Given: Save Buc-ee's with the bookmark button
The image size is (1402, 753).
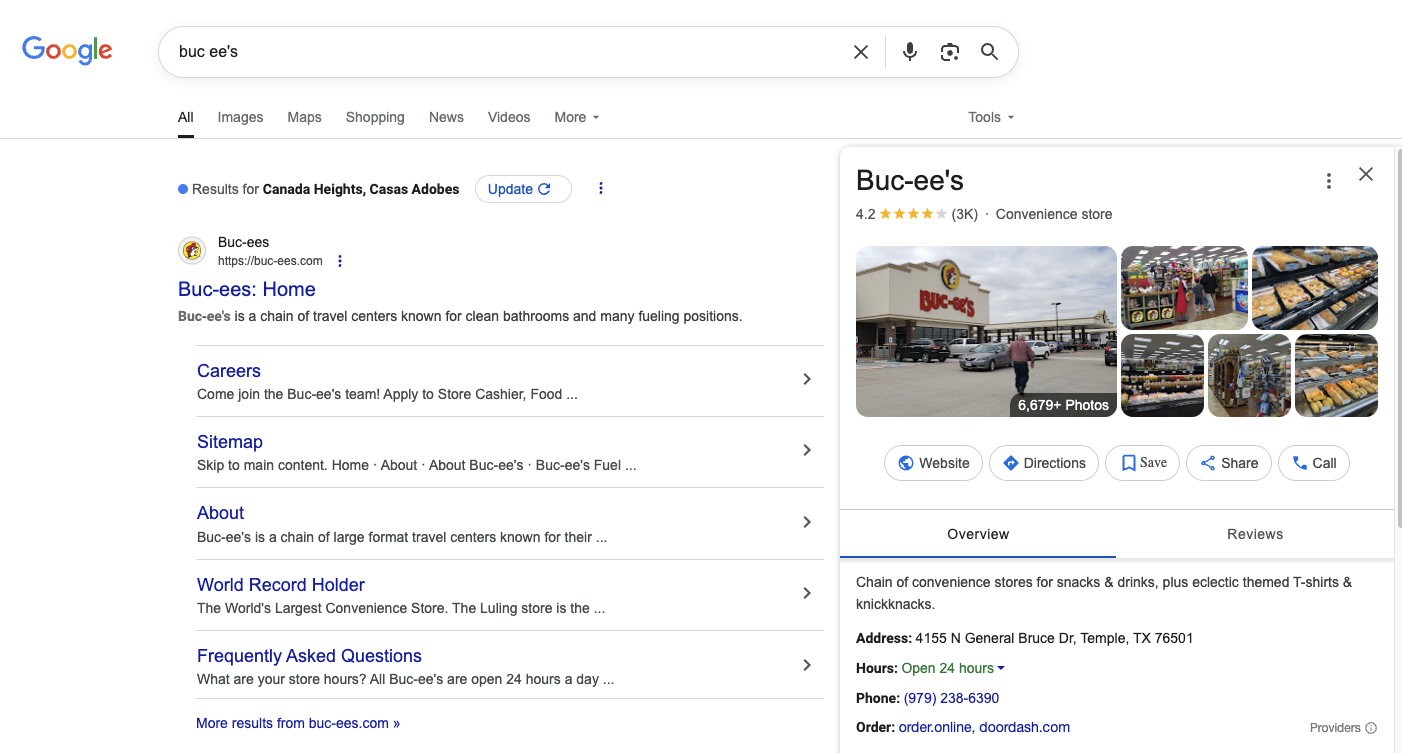Looking at the screenshot, I should point(1143,463).
